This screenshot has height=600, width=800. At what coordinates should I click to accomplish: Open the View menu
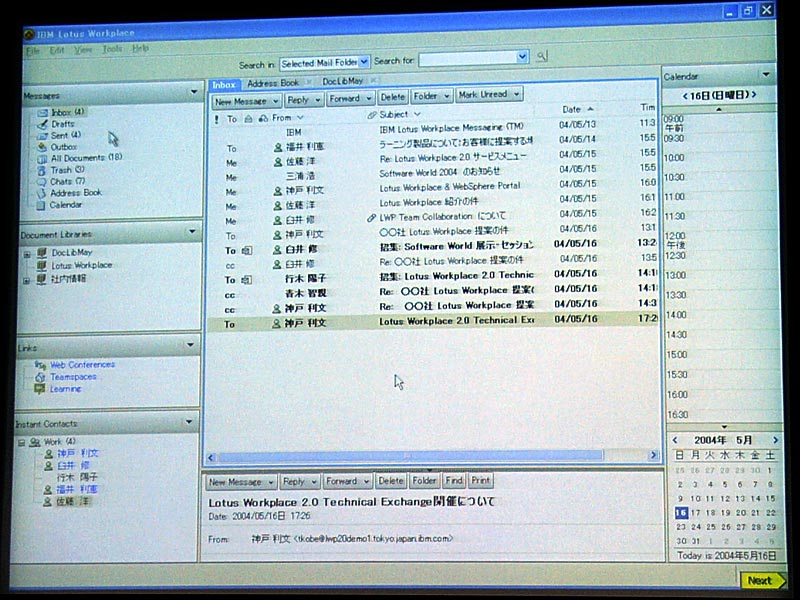click(83, 49)
